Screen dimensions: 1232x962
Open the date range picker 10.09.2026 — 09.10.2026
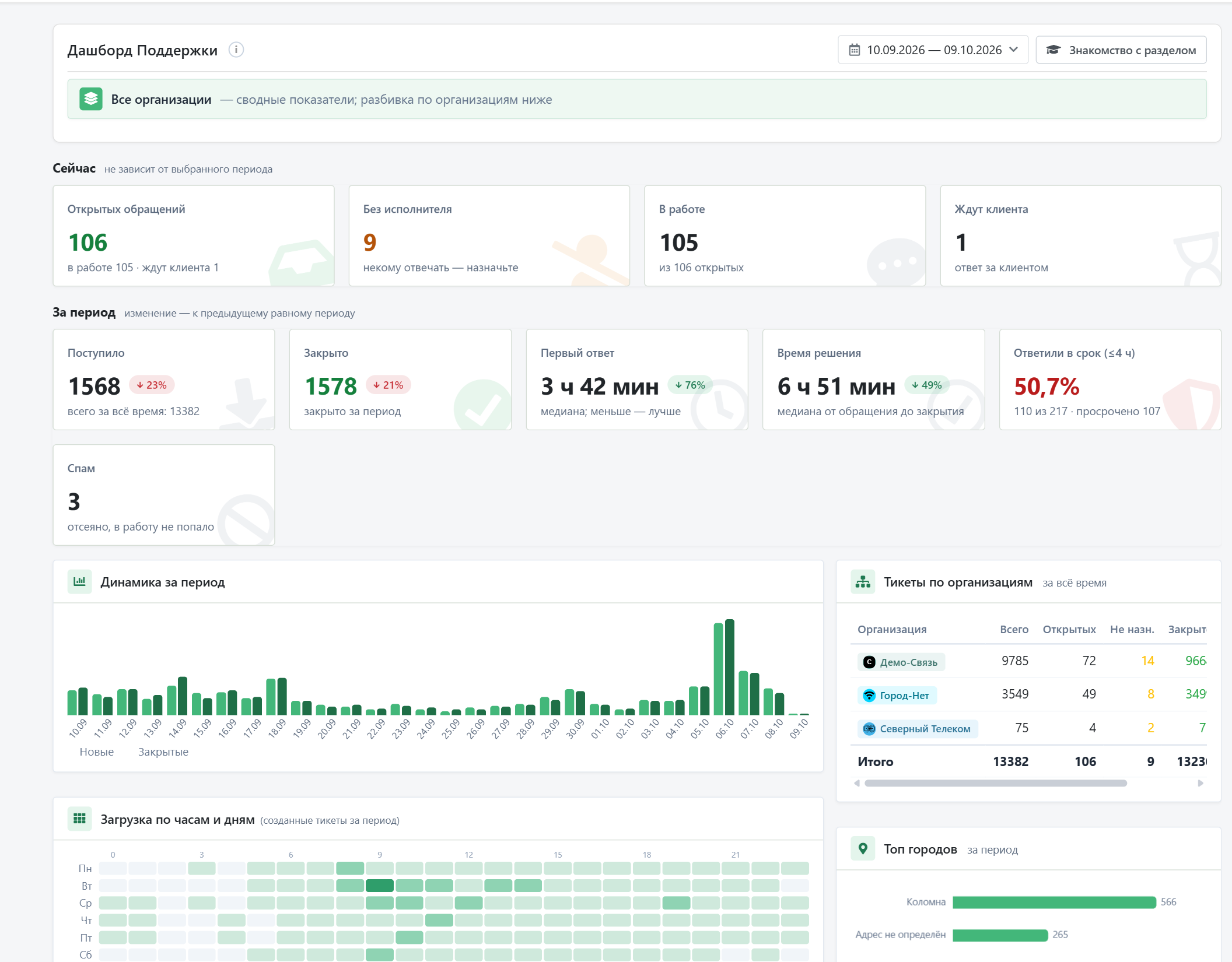933,50
